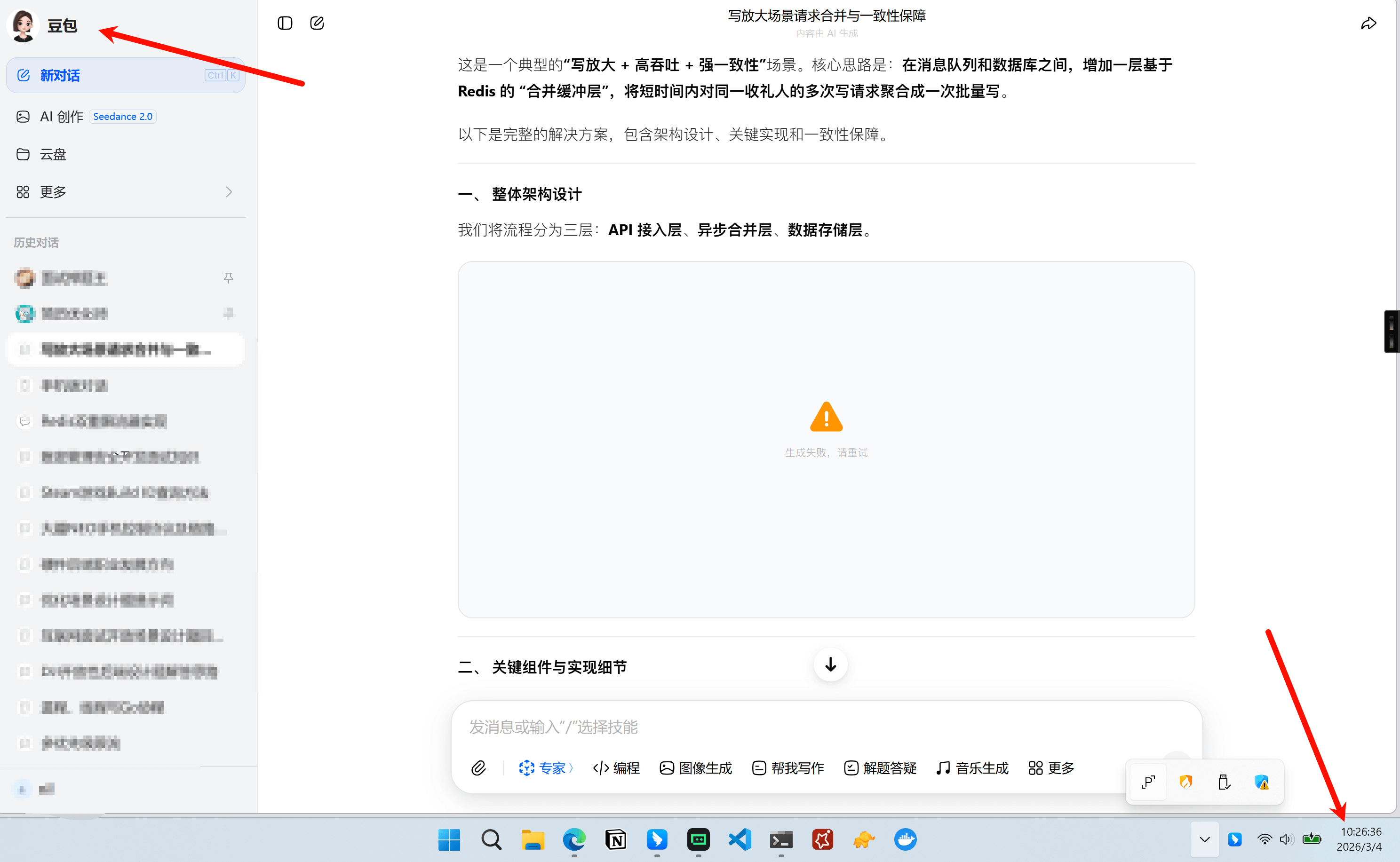The width and height of the screenshot is (1400, 862).
Task: Open the attachment paperclip in the message bar
Action: pyautogui.click(x=478, y=768)
